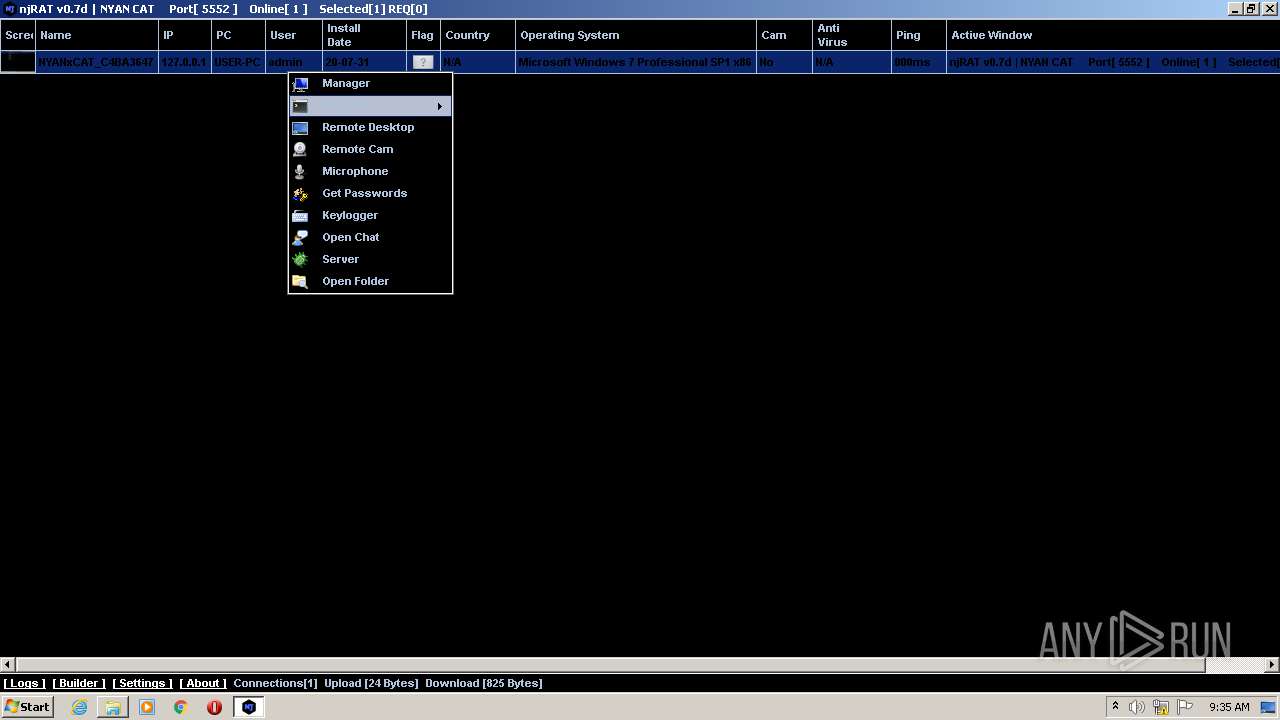Click the User column header
This screenshot has width=1280, height=720.
pyautogui.click(x=294, y=35)
